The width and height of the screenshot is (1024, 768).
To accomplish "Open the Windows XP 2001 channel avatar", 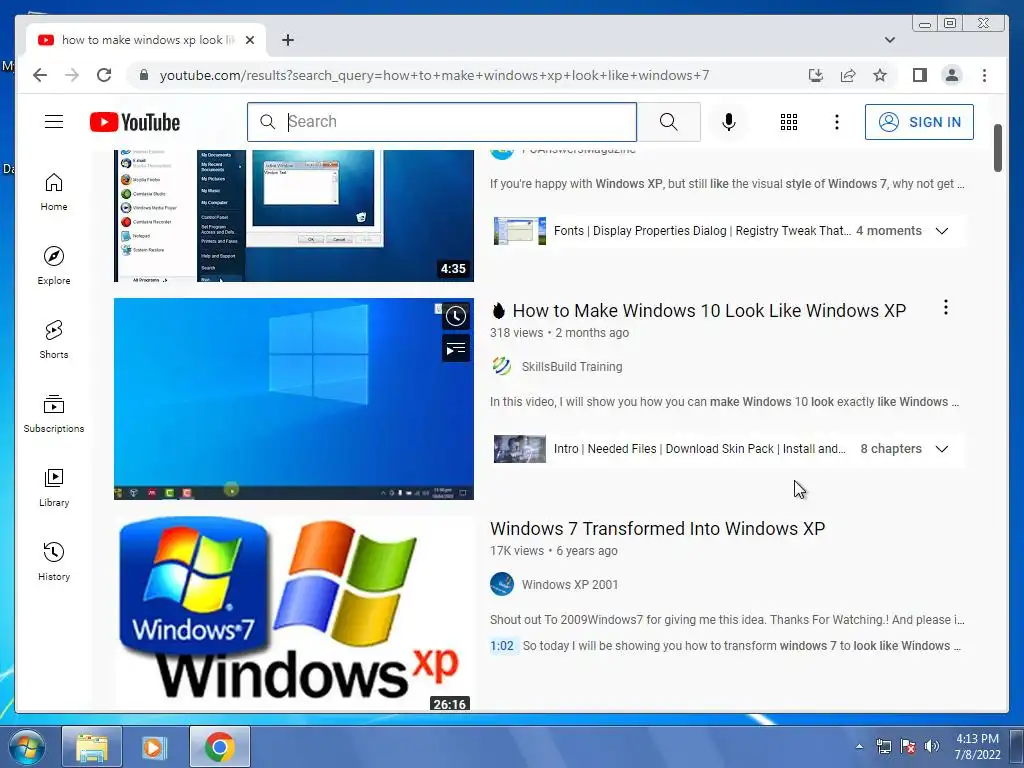I will coord(502,584).
